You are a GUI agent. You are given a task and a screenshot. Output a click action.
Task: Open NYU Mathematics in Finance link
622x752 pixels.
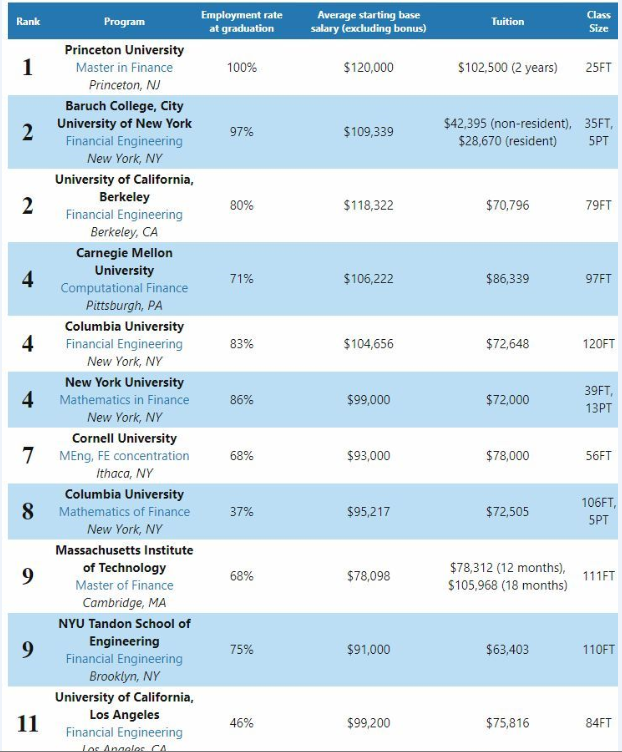click(x=124, y=400)
